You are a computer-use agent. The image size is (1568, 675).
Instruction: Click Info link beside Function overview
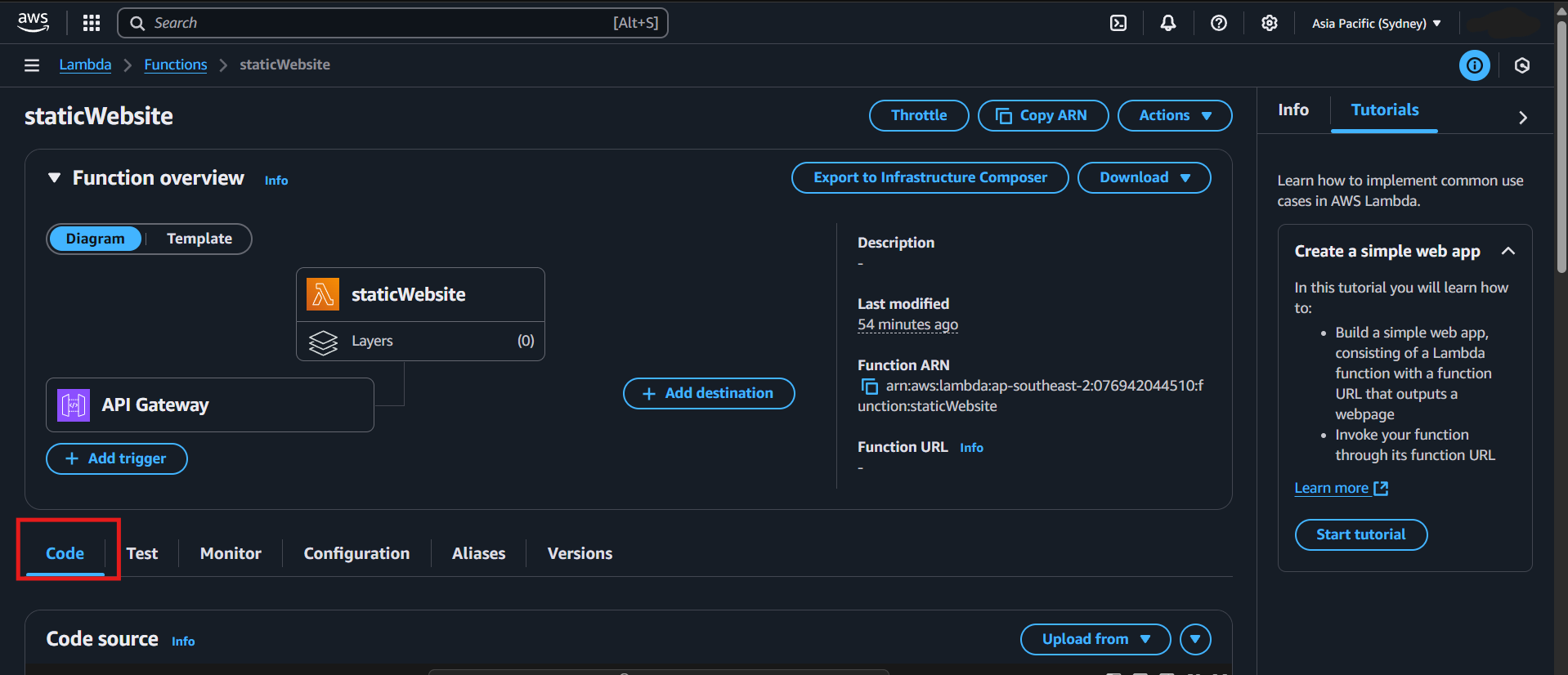pos(276,180)
